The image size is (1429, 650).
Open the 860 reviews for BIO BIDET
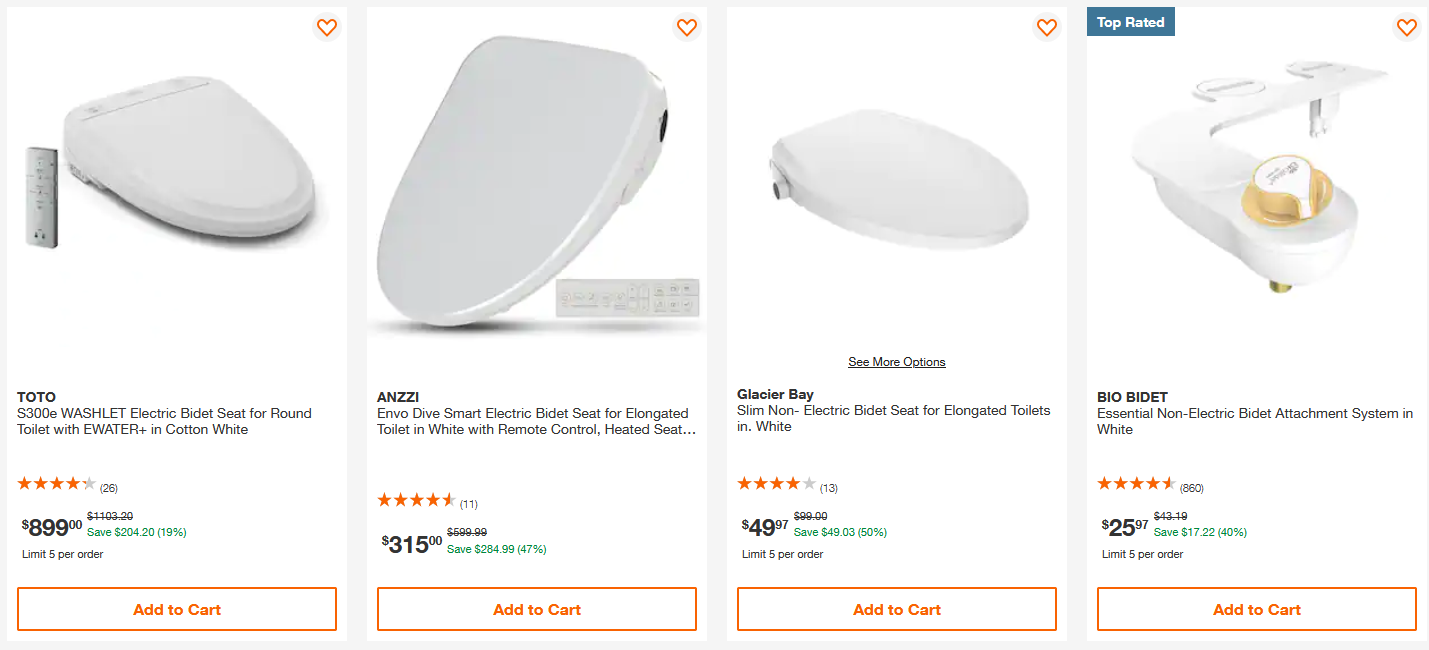(1191, 489)
